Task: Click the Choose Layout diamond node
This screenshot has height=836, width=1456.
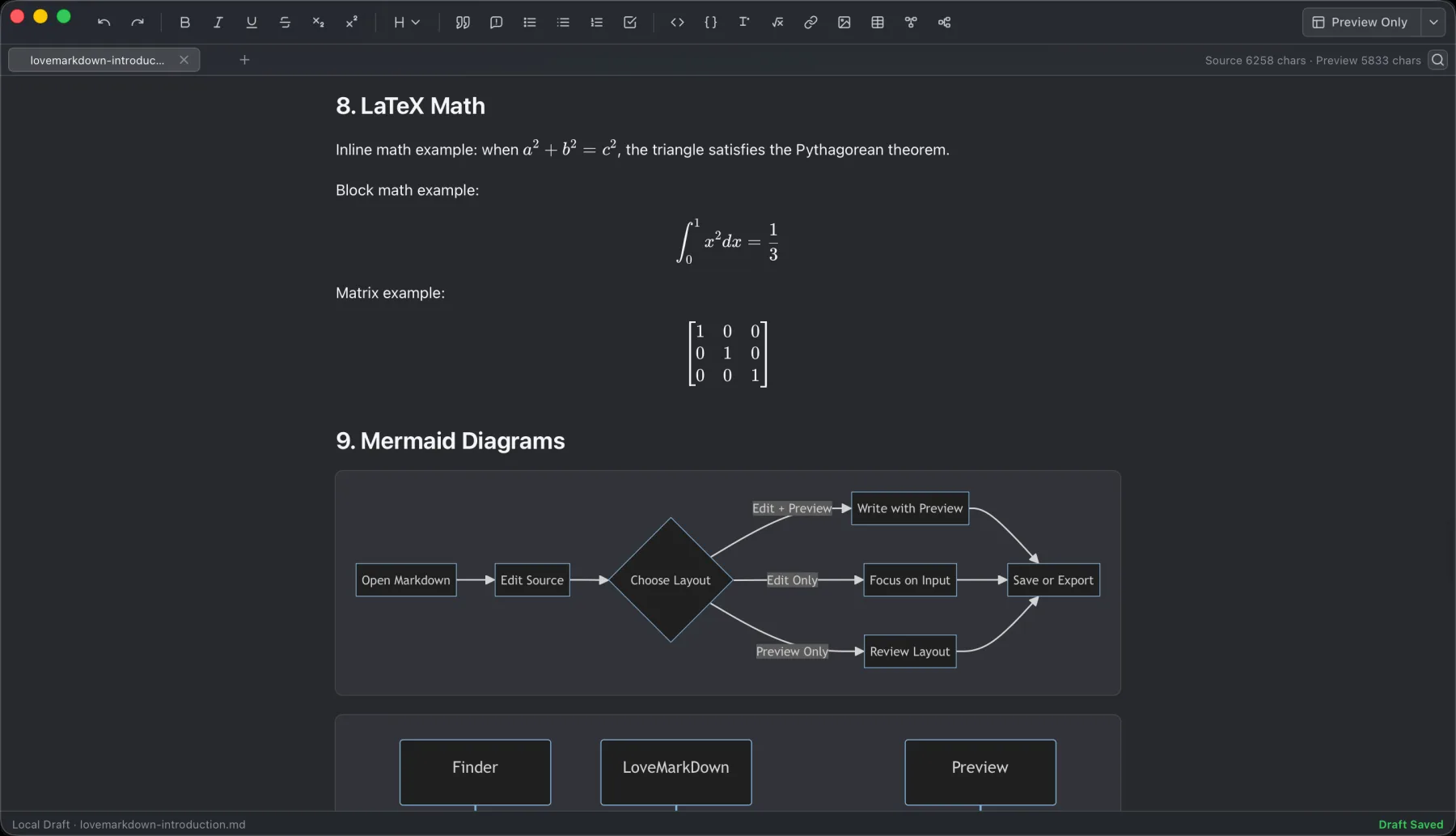Action: click(671, 580)
